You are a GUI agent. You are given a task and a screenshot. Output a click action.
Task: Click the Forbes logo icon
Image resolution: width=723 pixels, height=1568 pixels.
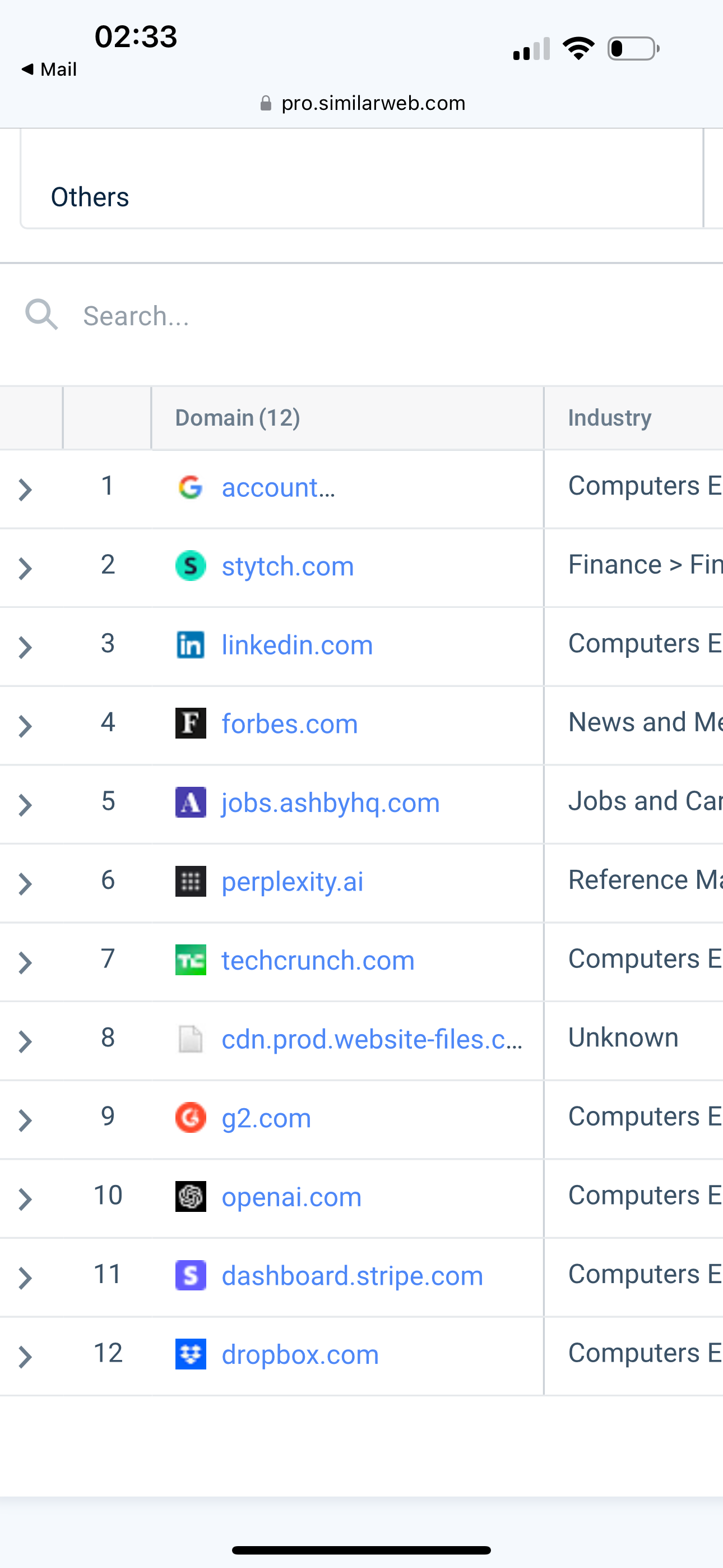191,724
